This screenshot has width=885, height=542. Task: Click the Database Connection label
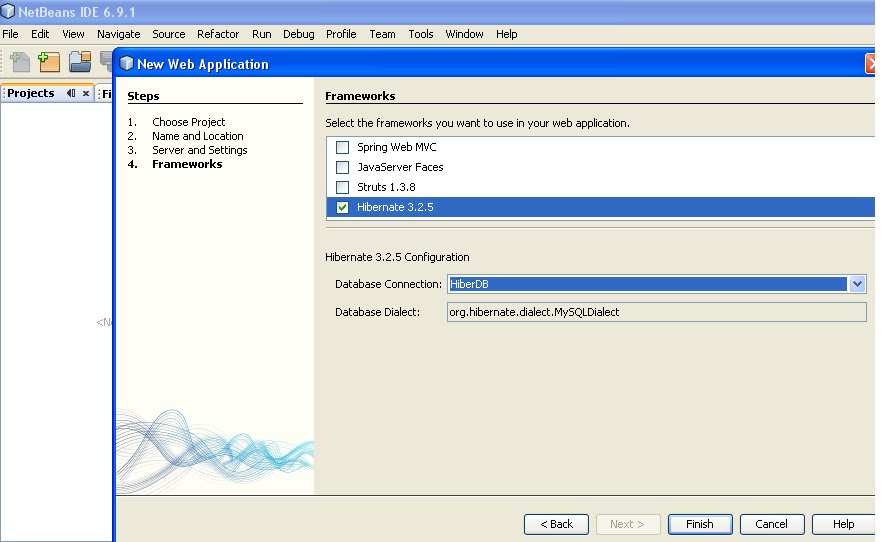click(x=388, y=284)
